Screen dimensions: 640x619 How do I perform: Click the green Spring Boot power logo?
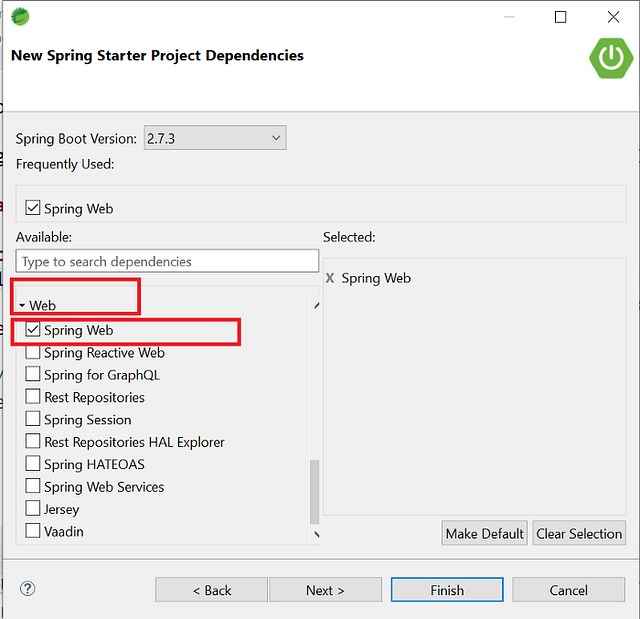click(611, 58)
